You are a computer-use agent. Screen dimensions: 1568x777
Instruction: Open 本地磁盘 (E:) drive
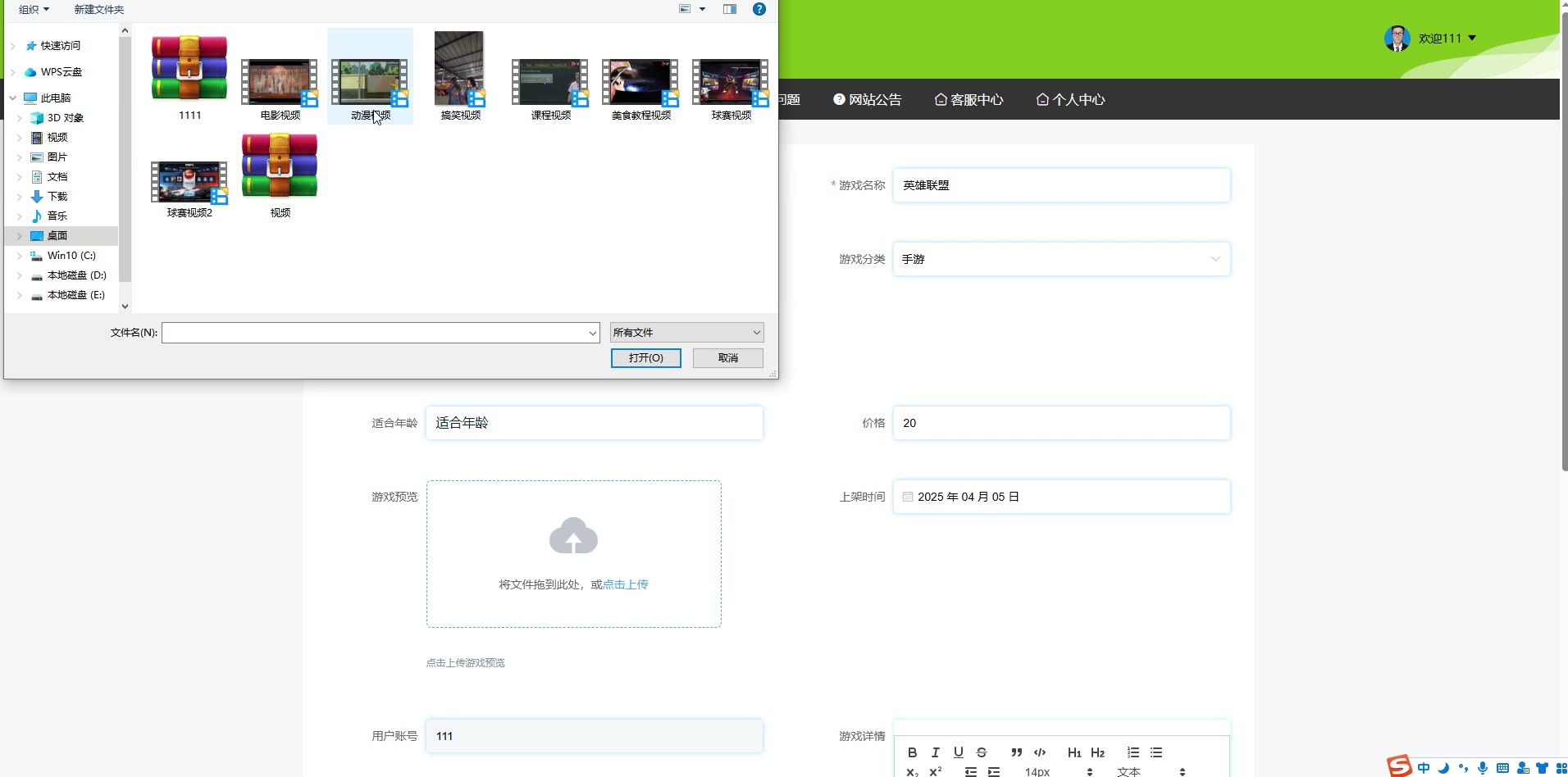pos(76,295)
